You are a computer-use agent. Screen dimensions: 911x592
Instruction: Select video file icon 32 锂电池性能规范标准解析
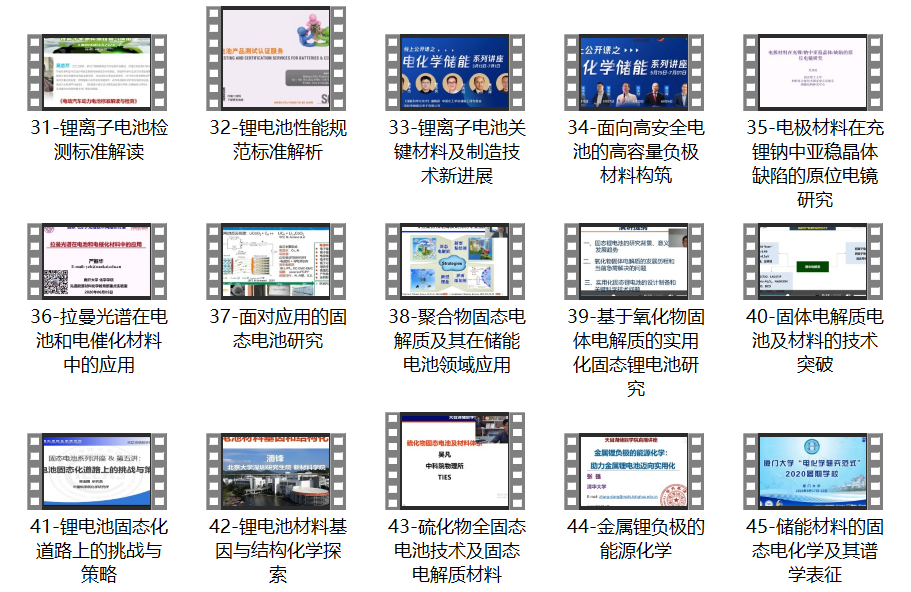(276, 58)
